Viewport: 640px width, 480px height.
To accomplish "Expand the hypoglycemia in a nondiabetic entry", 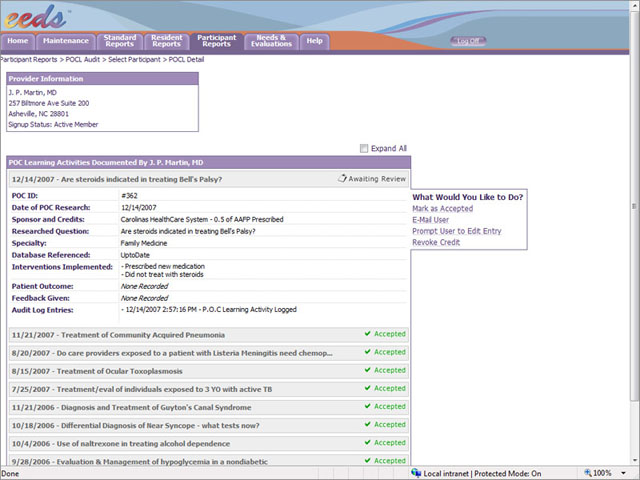I will [x=209, y=460].
